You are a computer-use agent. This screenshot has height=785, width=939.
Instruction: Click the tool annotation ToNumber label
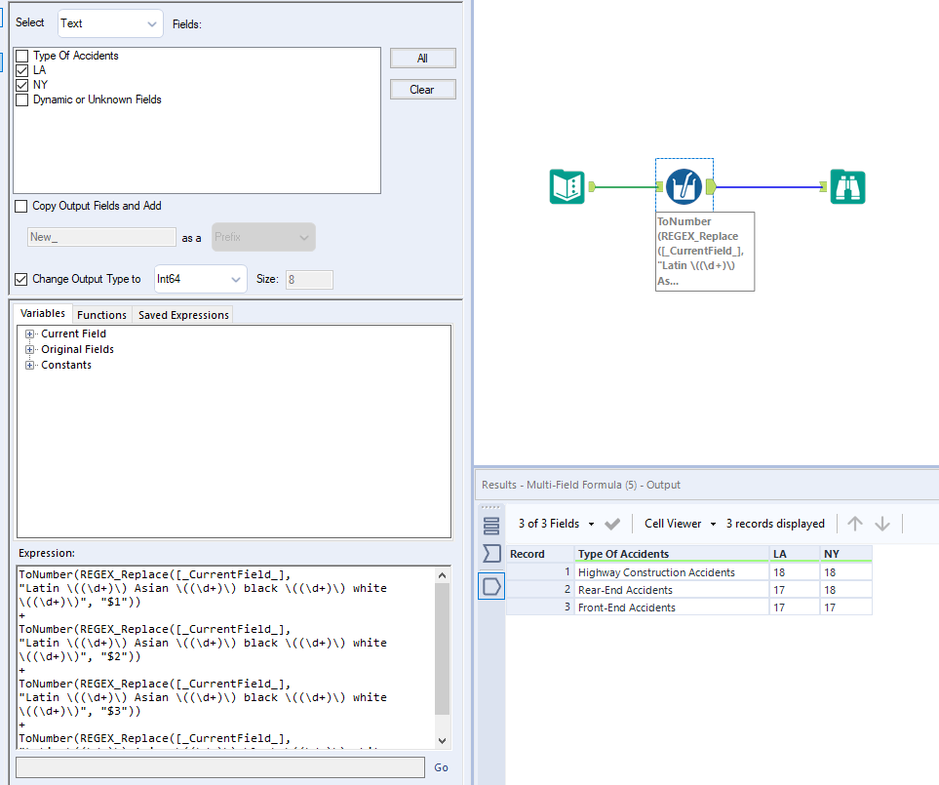tap(705, 251)
